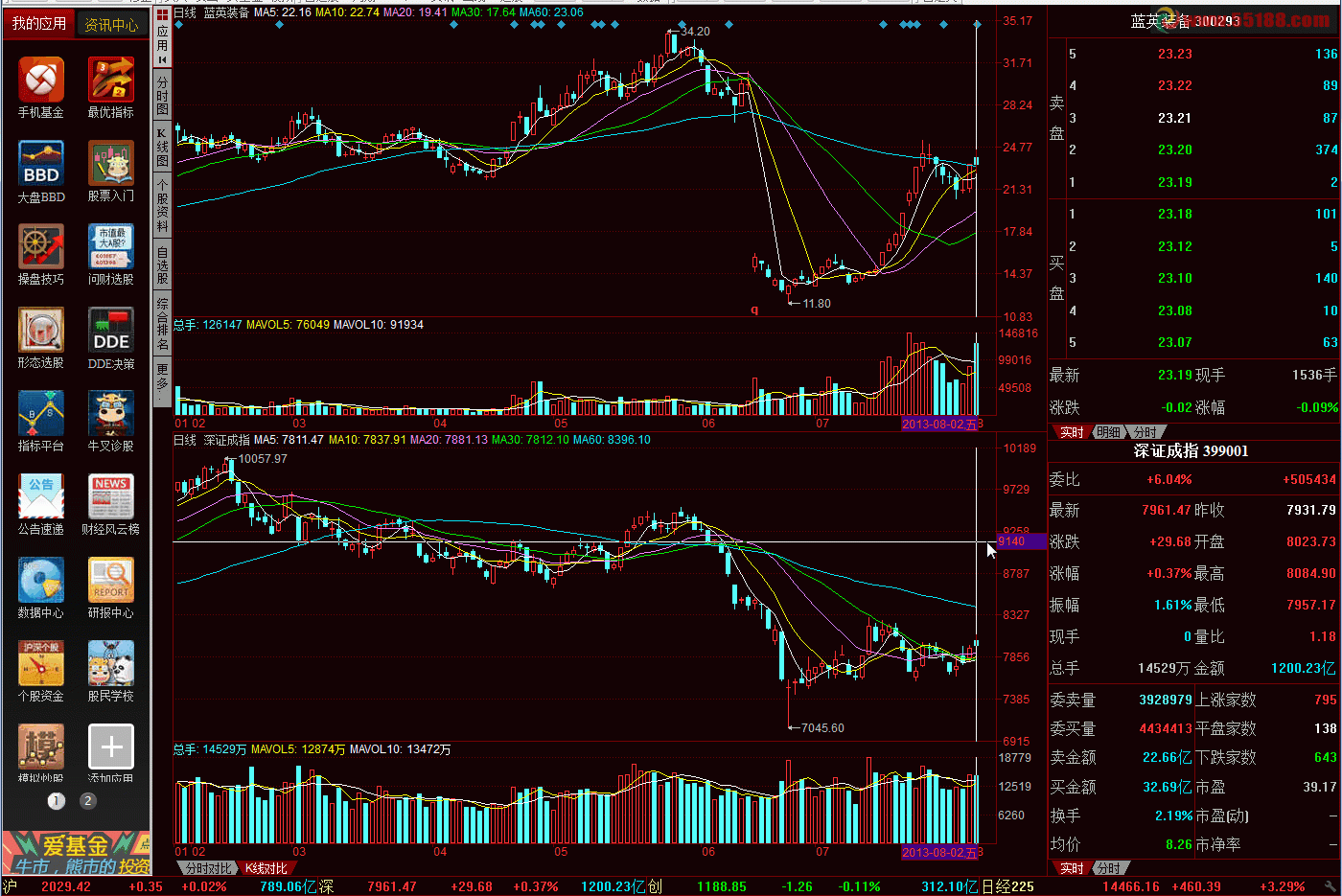The height and width of the screenshot is (896, 1342).
Task: Select the K线对比 bottom tab
Action: (266, 868)
